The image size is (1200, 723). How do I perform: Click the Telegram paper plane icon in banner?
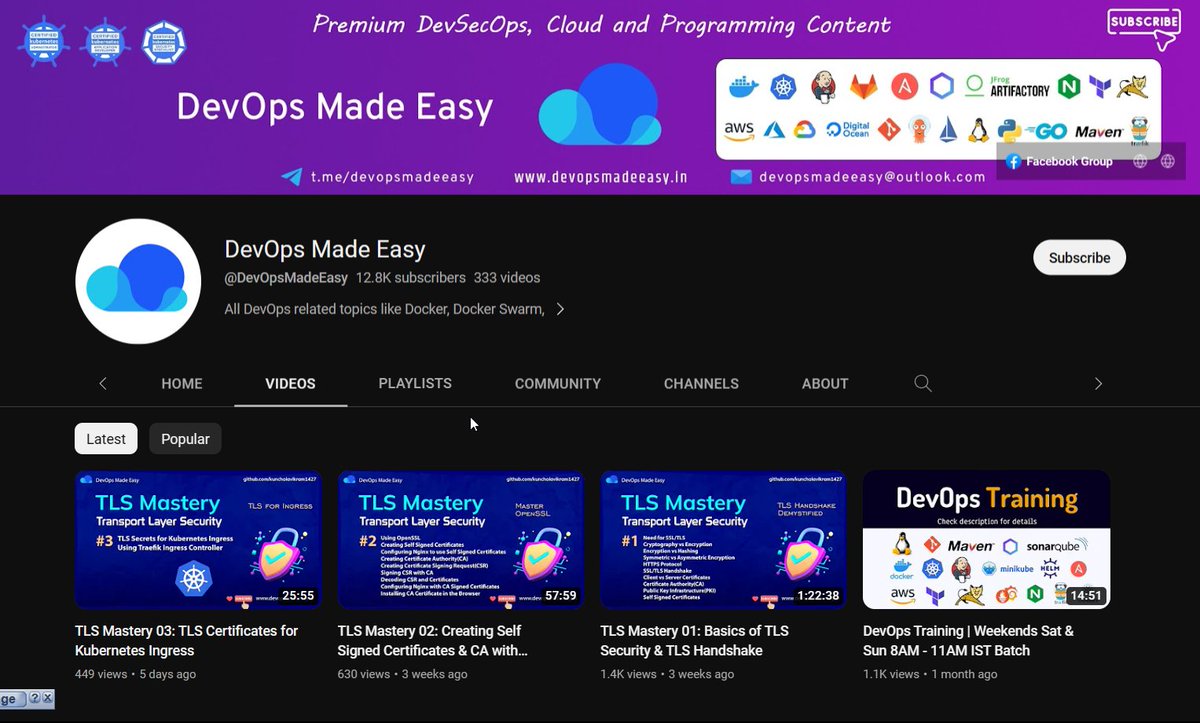click(291, 177)
